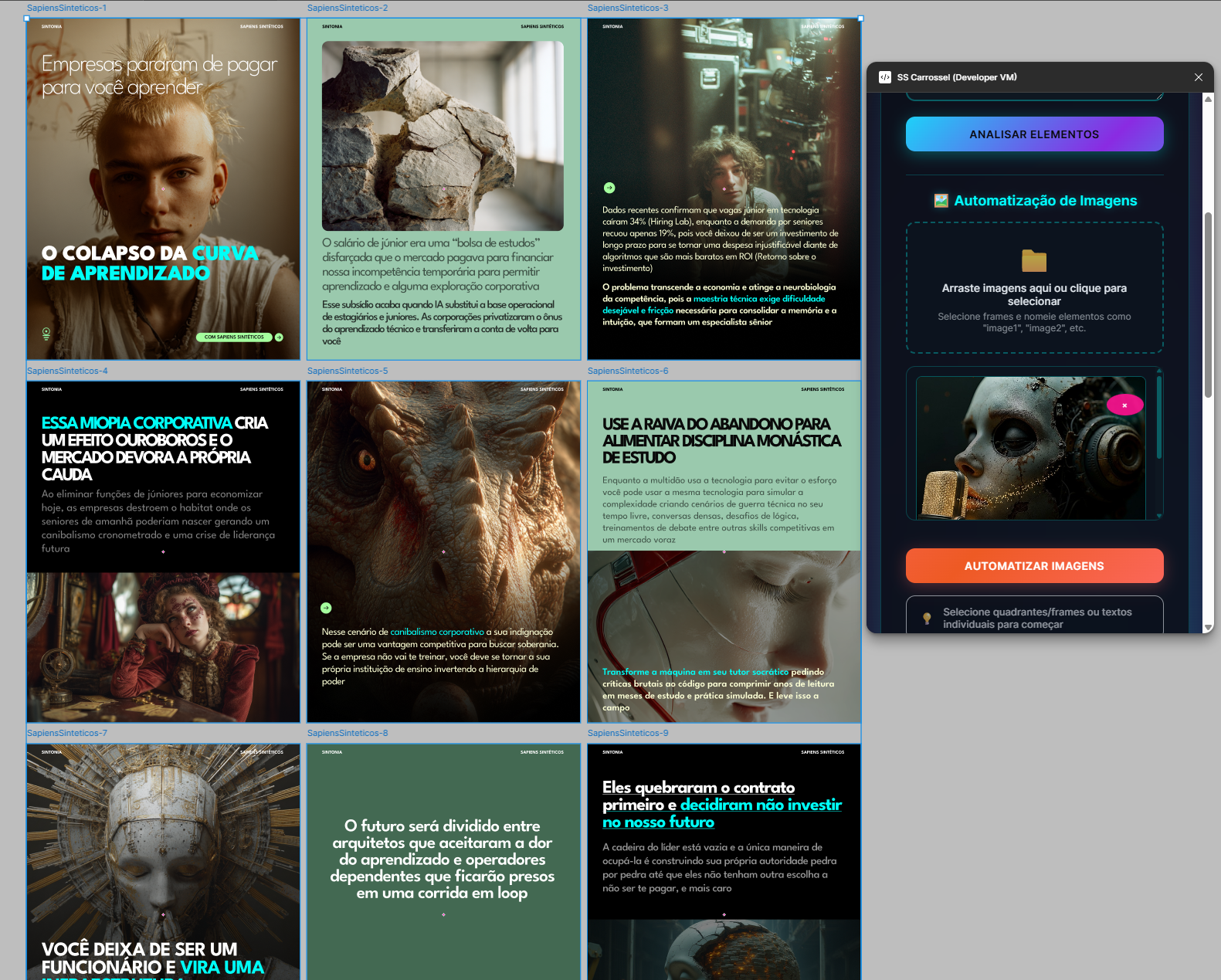Click the image preview list scrollbar thumb
The image size is (1221, 980).
tap(1158, 417)
